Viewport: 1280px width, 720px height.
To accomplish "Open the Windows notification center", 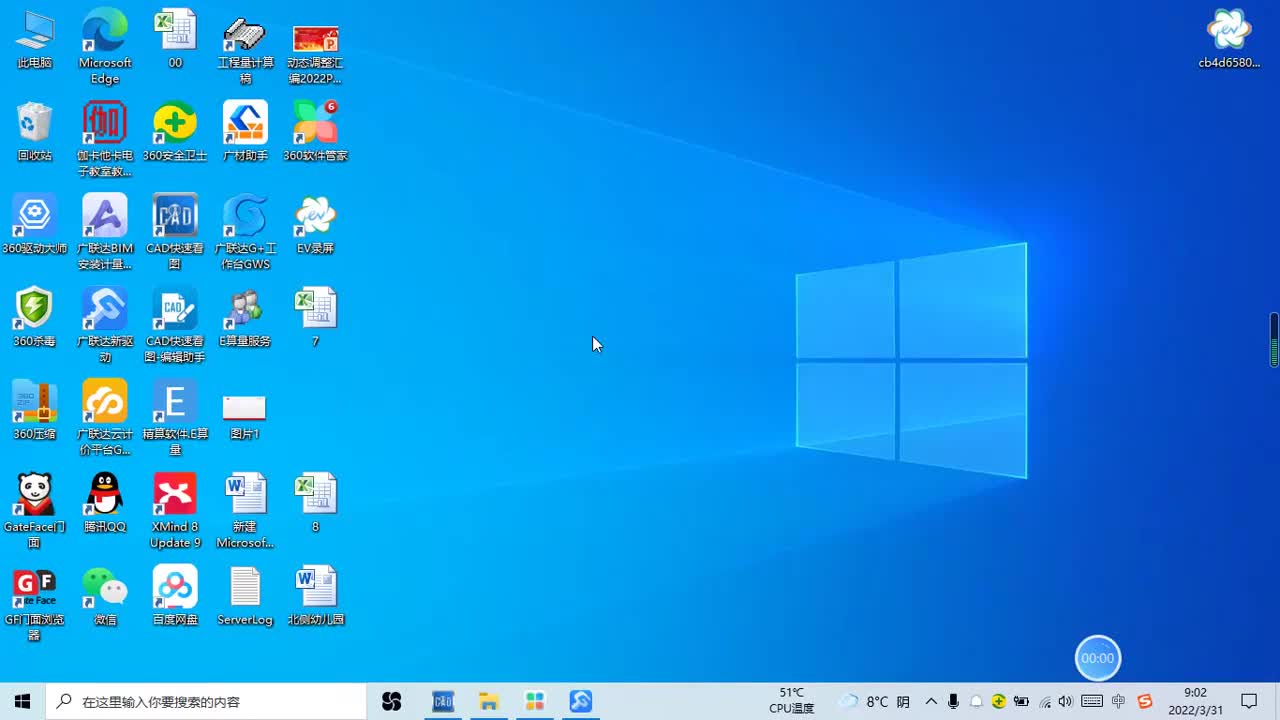I will tap(1249, 701).
